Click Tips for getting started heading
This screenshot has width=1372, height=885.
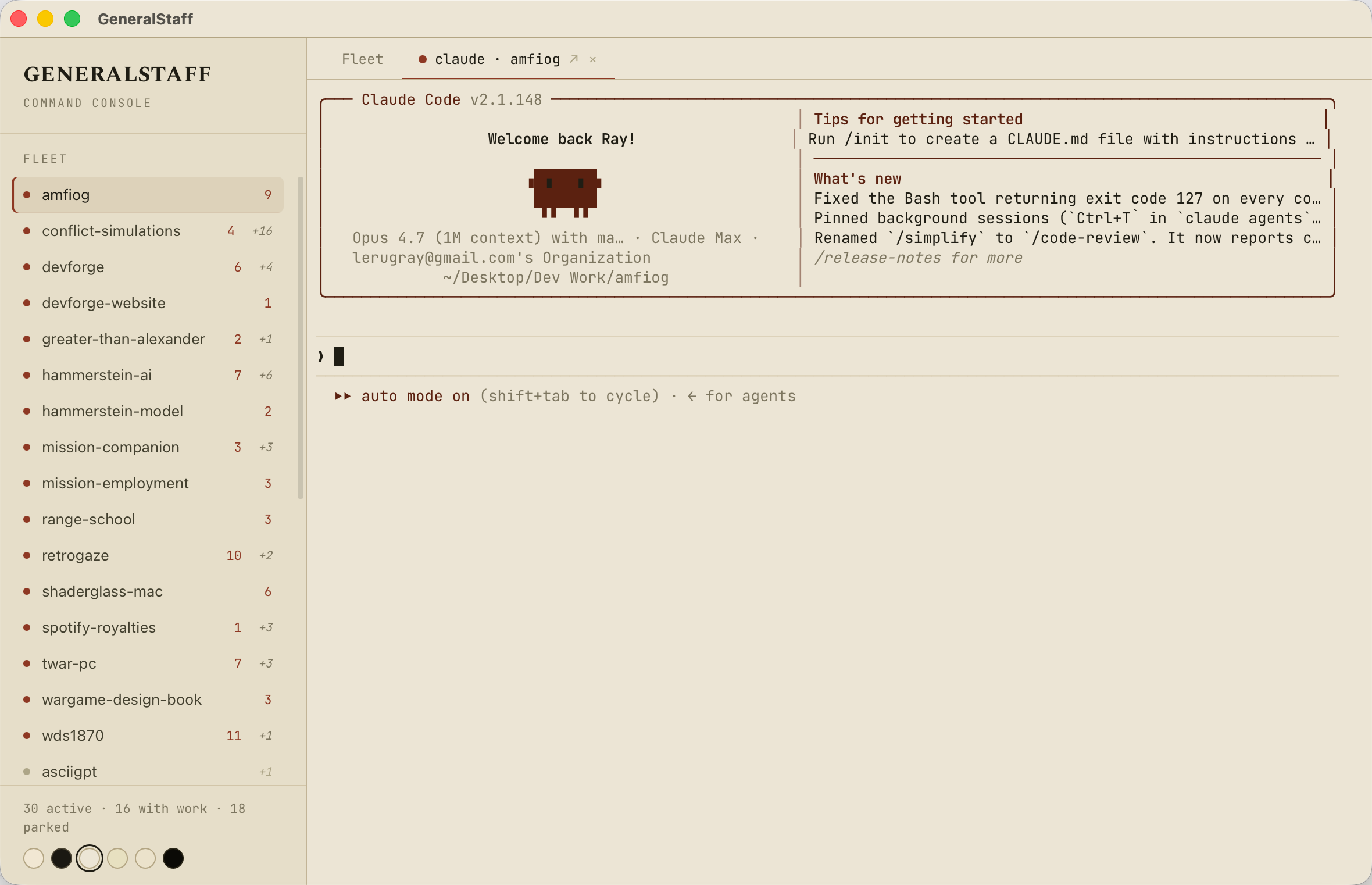(918, 119)
